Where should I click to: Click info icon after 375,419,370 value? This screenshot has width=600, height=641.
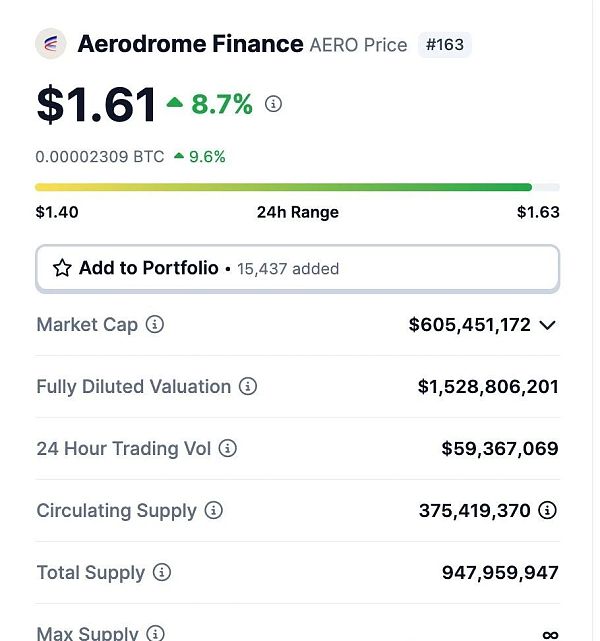tap(547, 511)
